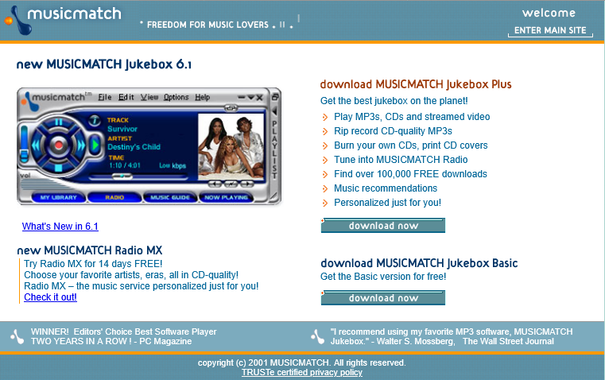Click the Destiny's Child album art
605x380 pixels.
(x=231, y=147)
